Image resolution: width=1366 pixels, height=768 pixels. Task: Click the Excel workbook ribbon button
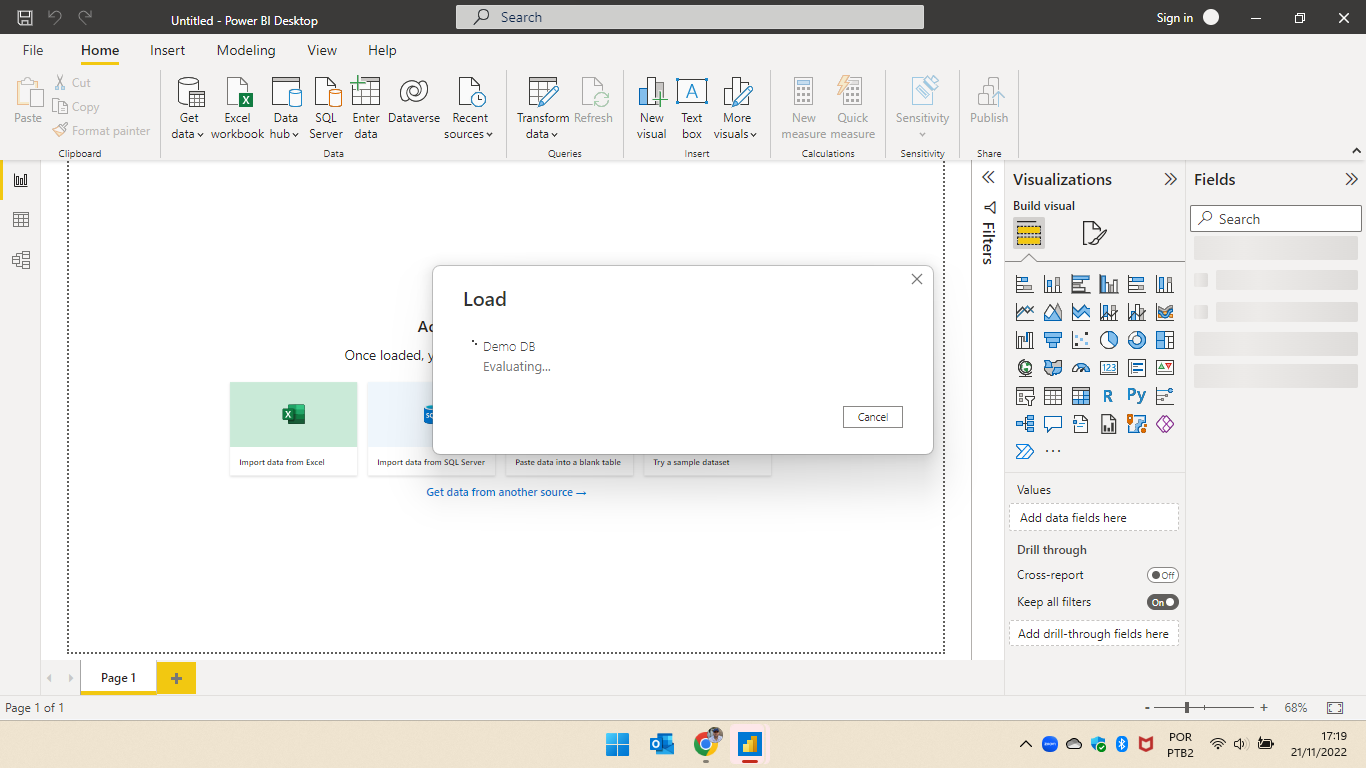click(x=238, y=108)
